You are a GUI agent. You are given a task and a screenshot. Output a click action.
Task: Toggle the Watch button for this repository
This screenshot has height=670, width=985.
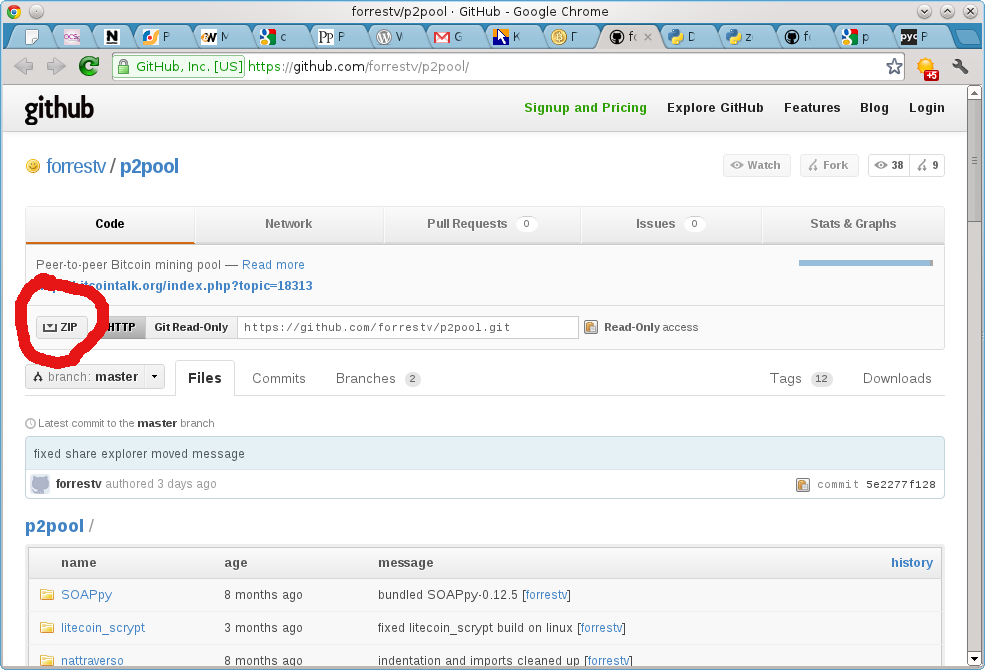pyautogui.click(x=756, y=165)
